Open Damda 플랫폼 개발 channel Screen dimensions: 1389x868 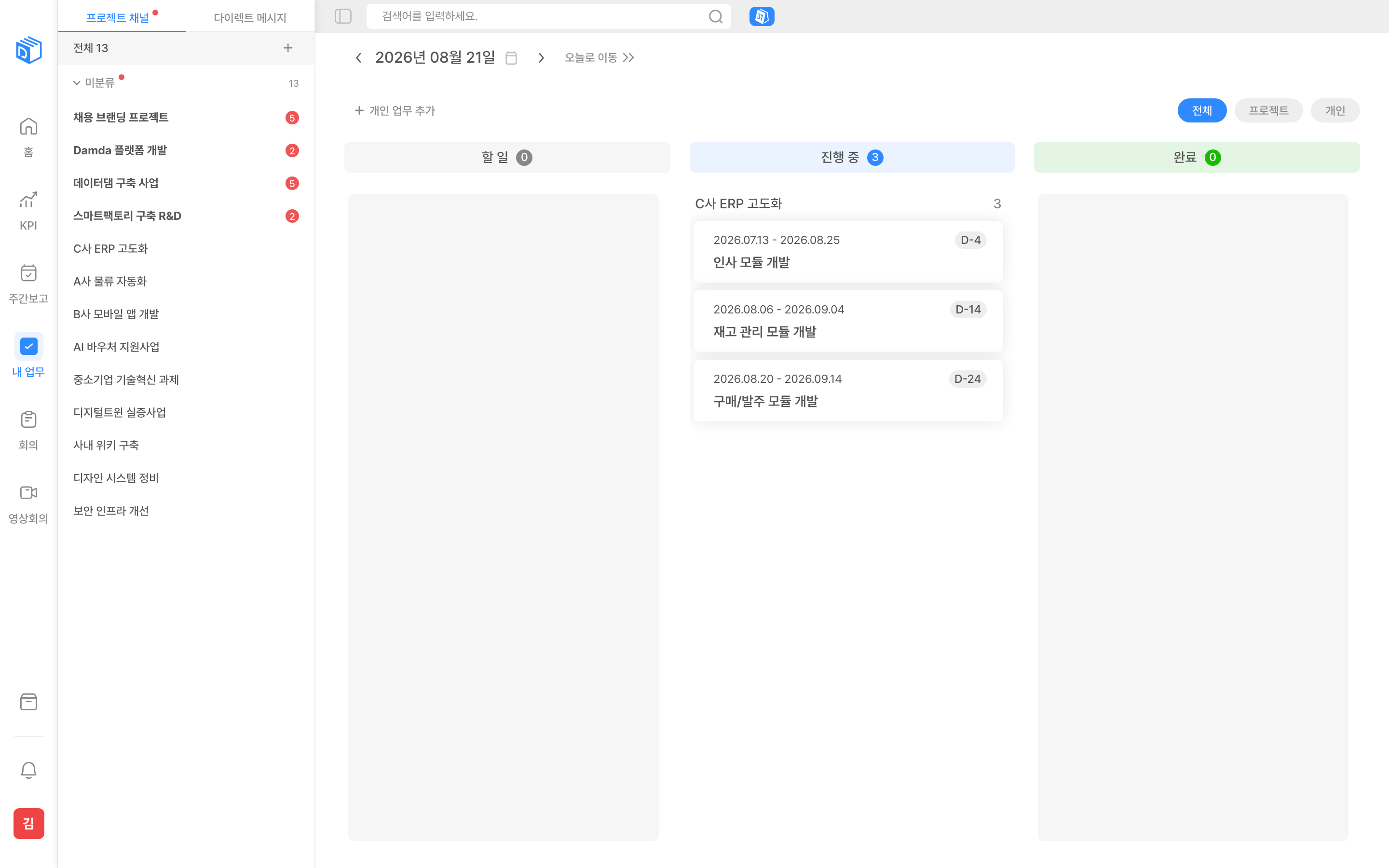(186, 150)
